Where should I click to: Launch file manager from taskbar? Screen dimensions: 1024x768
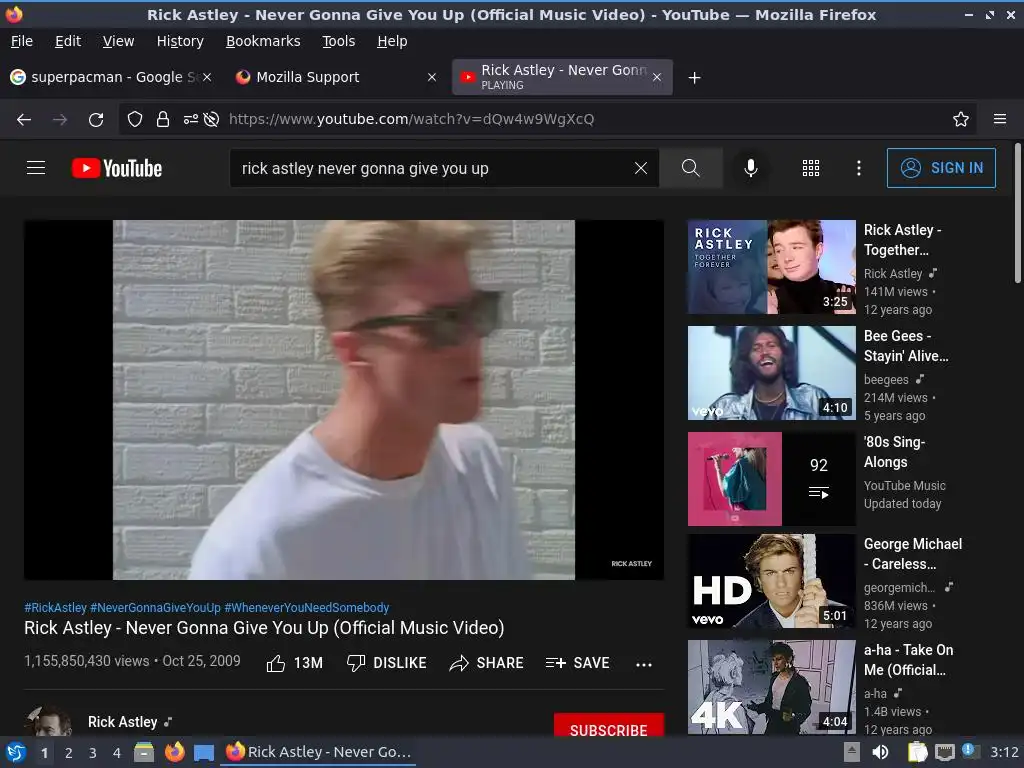click(x=144, y=752)
